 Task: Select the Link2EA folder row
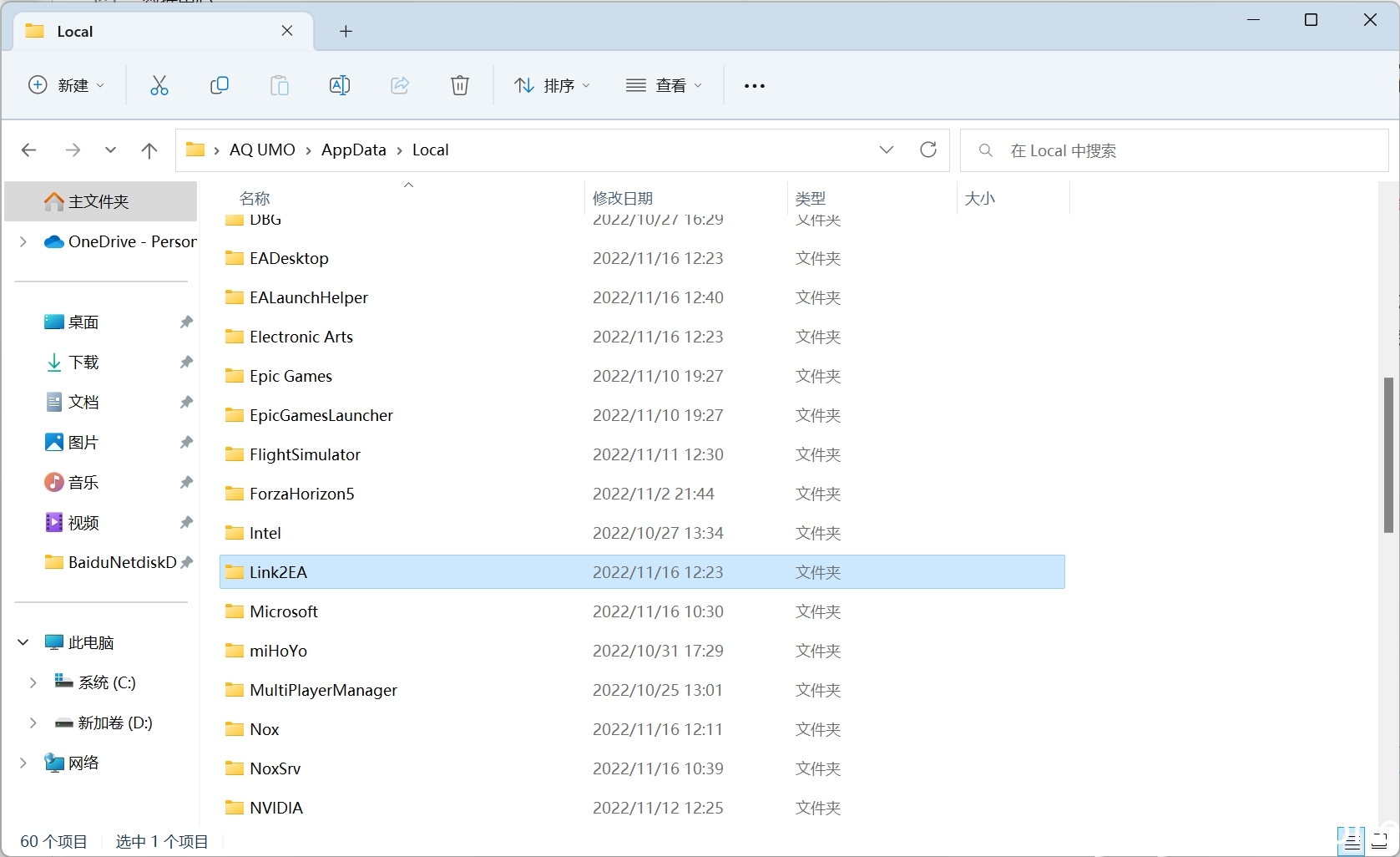tap(642, 572)
